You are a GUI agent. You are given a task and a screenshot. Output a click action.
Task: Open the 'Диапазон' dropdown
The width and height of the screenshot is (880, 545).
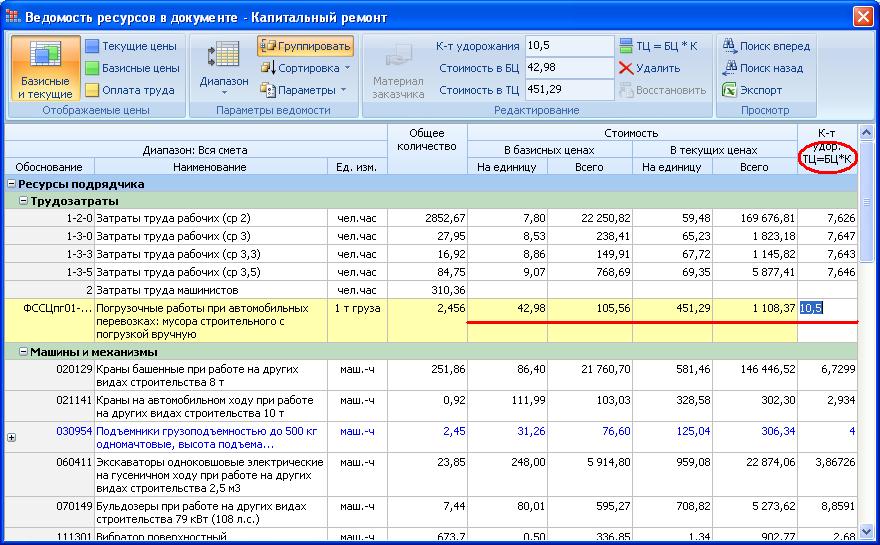[x=224, y=66]
